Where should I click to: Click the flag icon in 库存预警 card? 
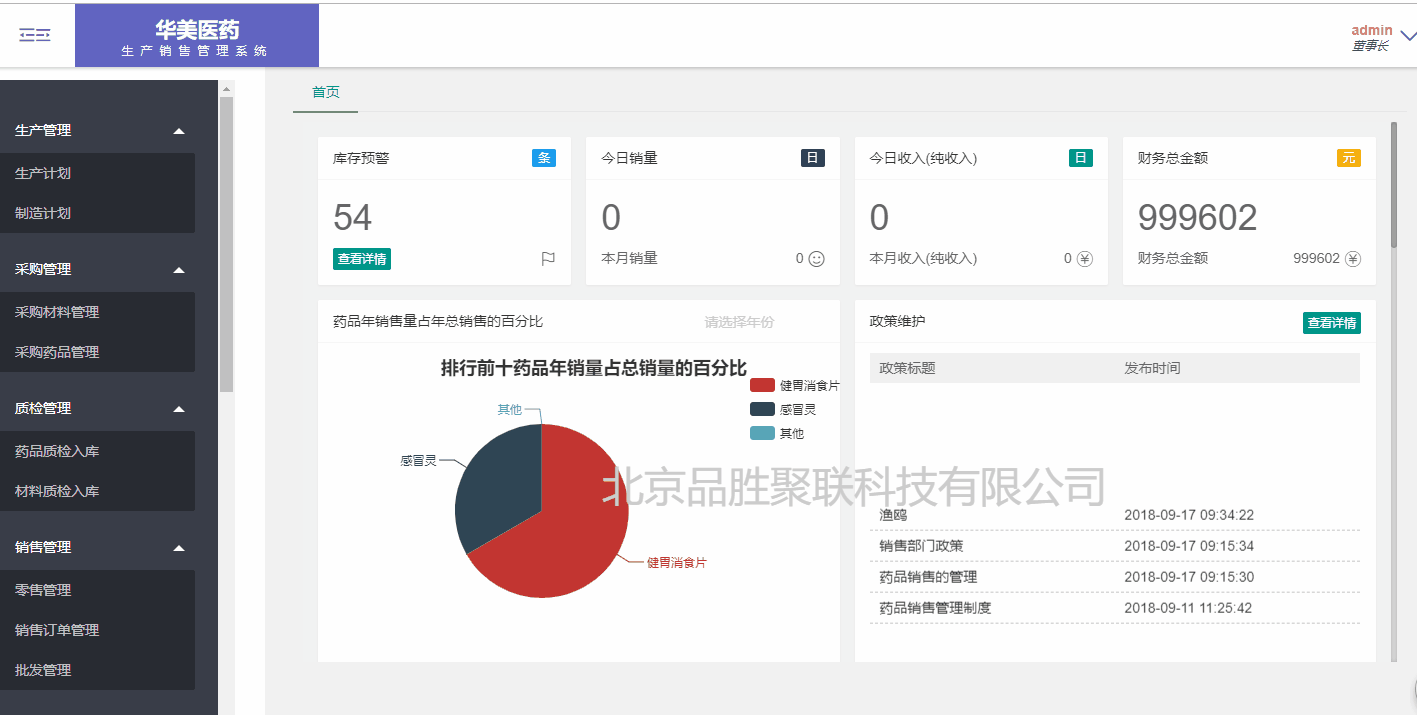[548, 259]
